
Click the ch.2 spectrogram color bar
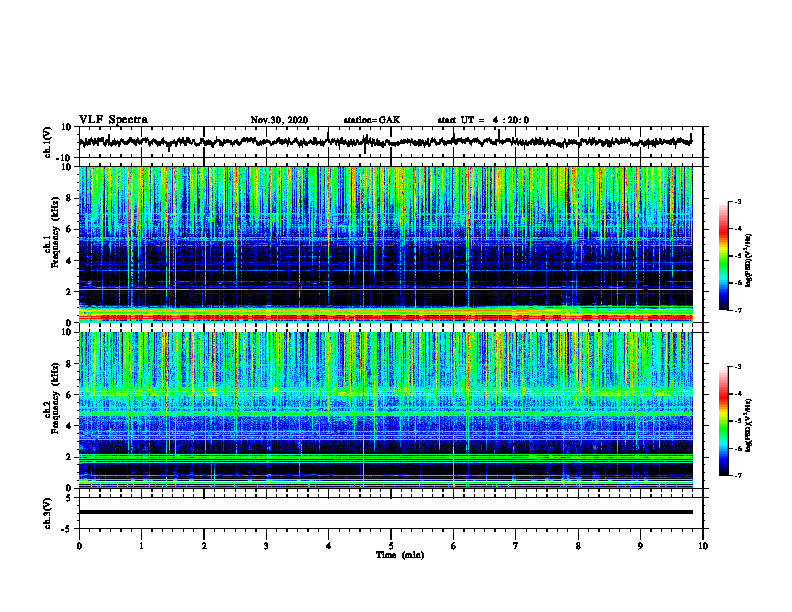(x=723, y=421)
